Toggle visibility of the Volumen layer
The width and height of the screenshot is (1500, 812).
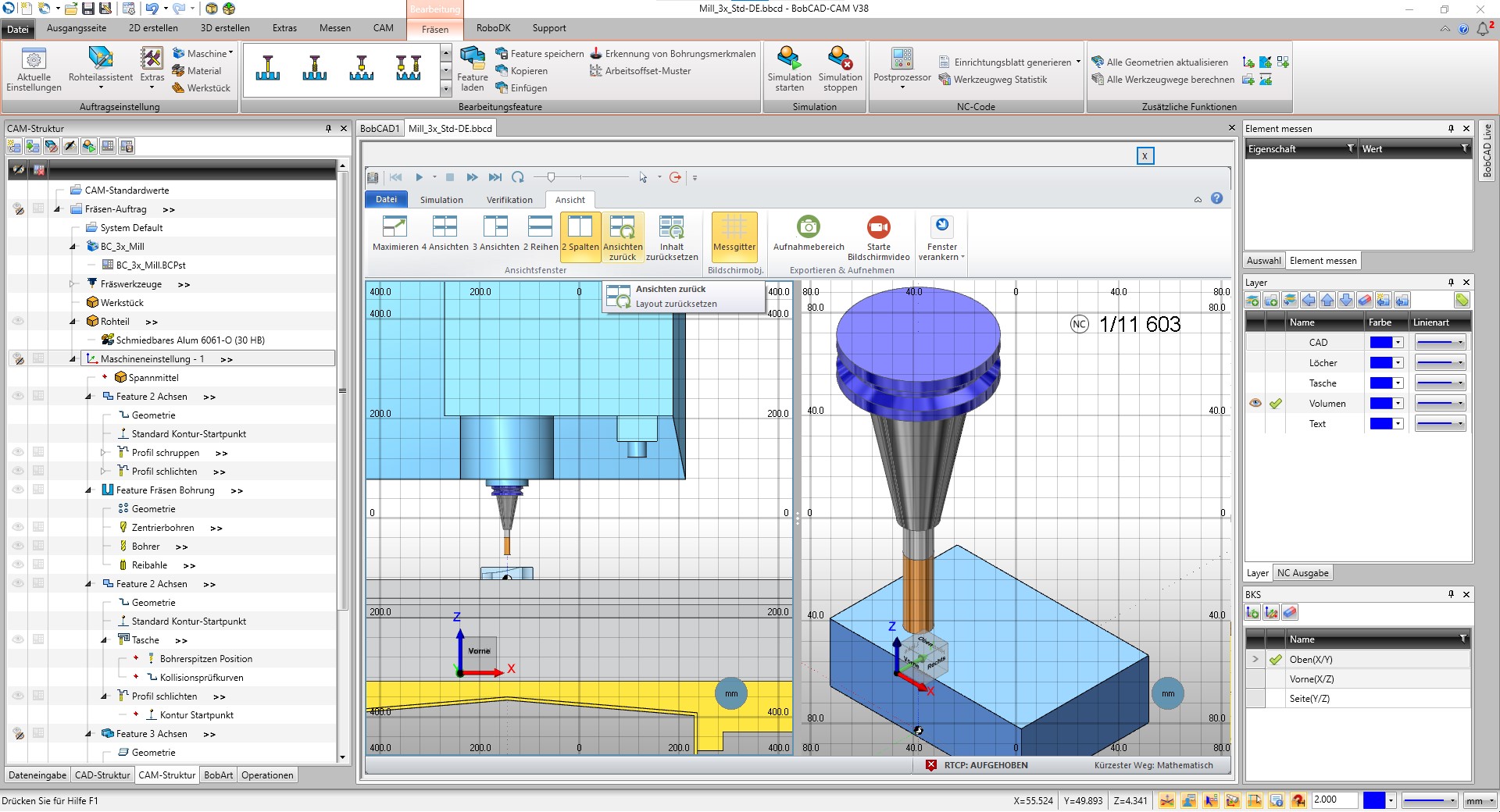click(x=1255, y=403)
